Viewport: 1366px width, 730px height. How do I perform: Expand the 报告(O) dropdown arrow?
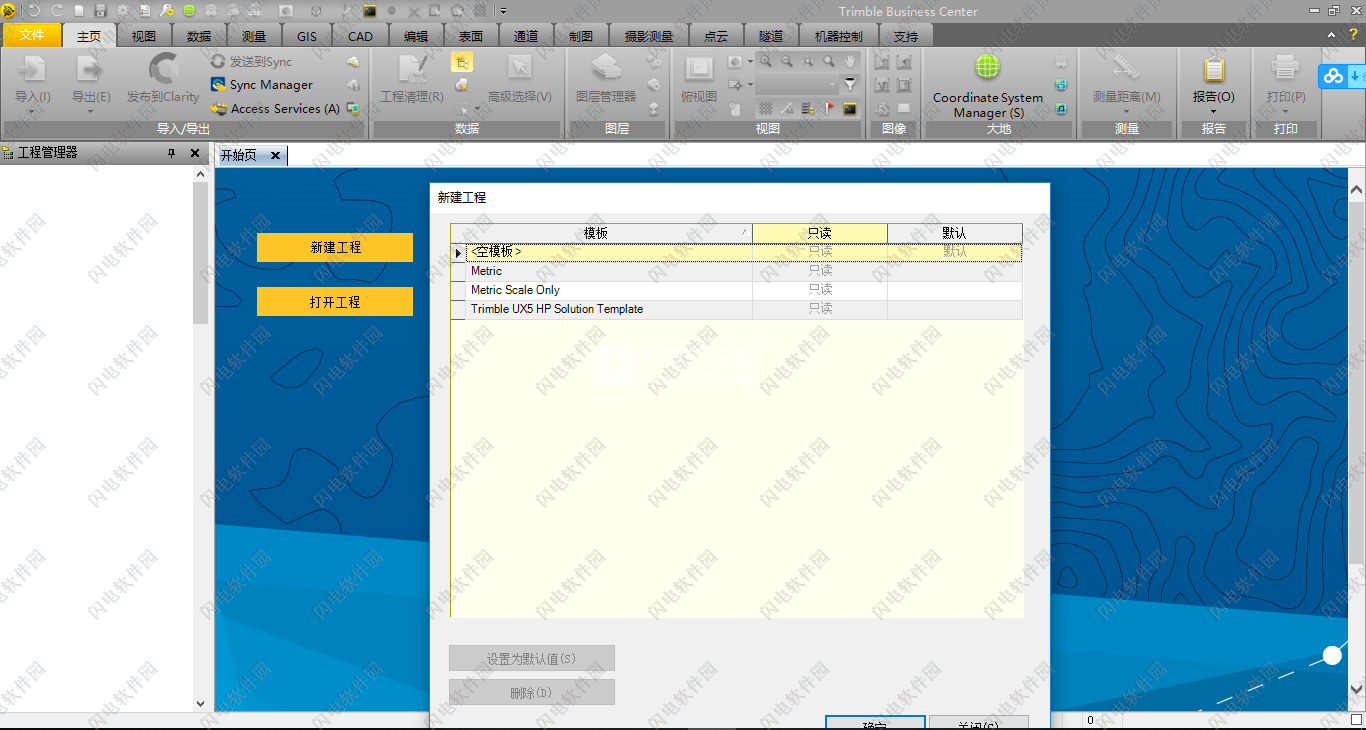click(1214, 111)
